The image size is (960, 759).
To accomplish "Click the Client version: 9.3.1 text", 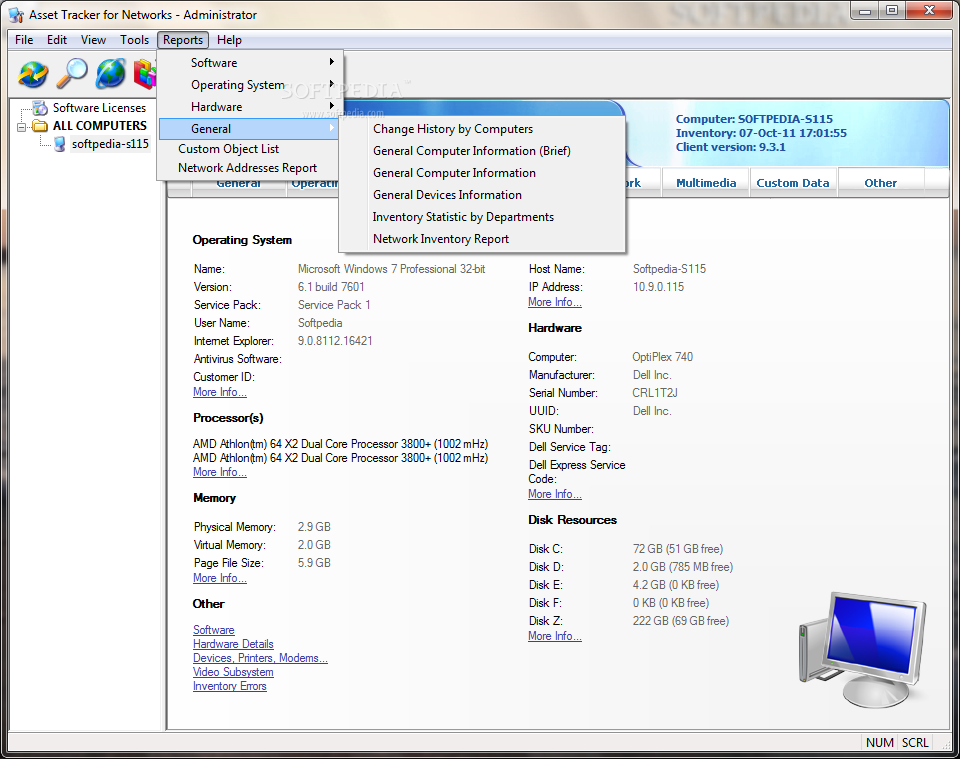I will 730,147.
